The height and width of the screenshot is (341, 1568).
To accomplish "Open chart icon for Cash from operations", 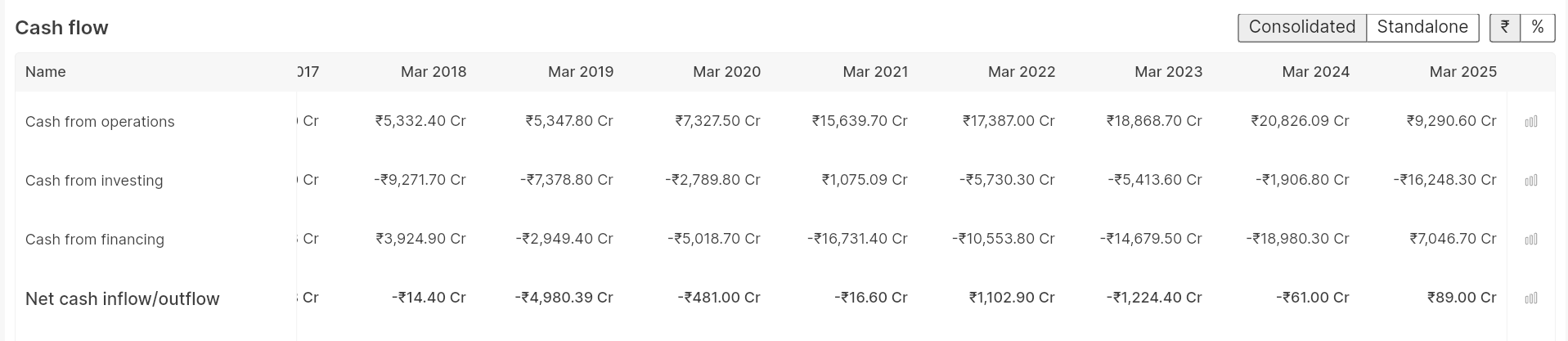I will [x=1530, y=122].
